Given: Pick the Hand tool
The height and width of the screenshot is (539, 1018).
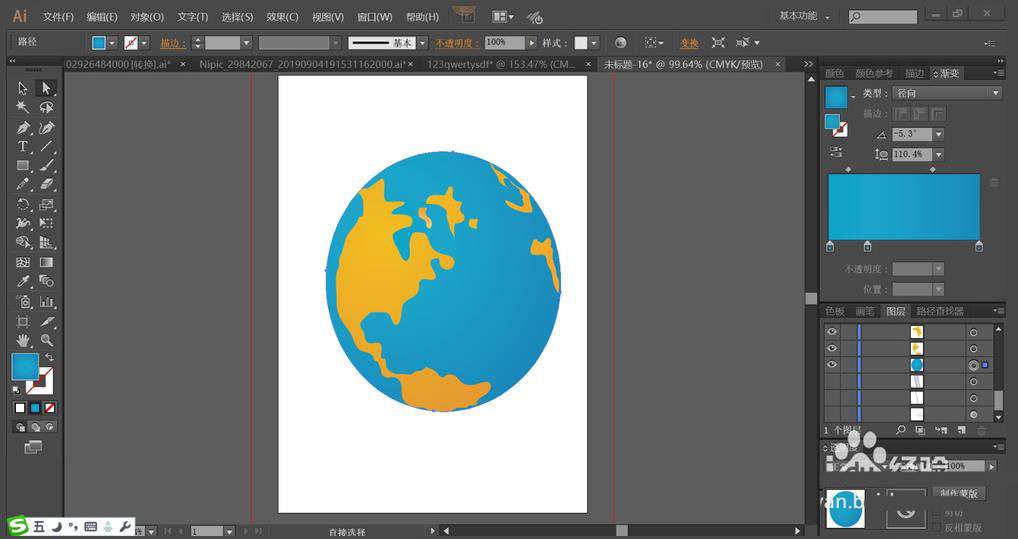Looking at the screenshot, I should pos(23,341).
